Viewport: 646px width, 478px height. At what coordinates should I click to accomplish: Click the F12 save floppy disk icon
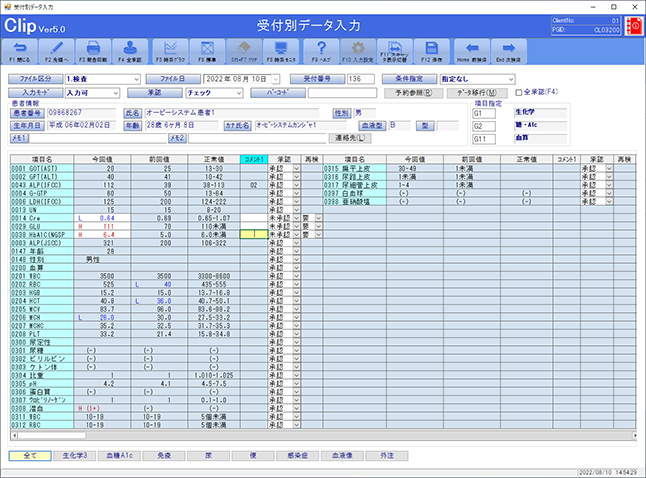click(x=431, y=52)
